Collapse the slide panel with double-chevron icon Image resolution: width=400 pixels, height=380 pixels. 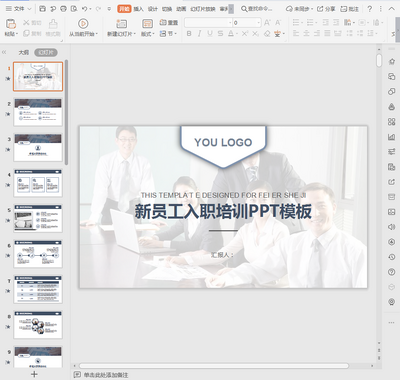coord(4,52)
